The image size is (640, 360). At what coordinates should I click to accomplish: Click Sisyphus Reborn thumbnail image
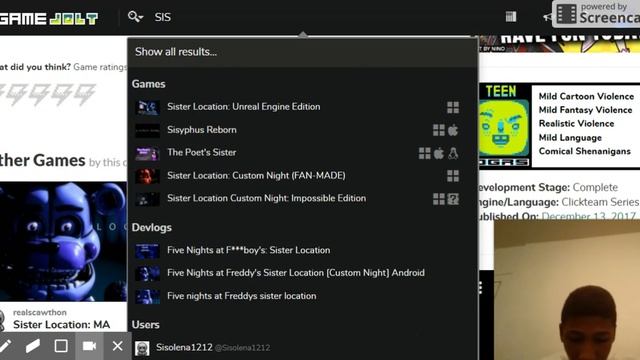point(147,130)
